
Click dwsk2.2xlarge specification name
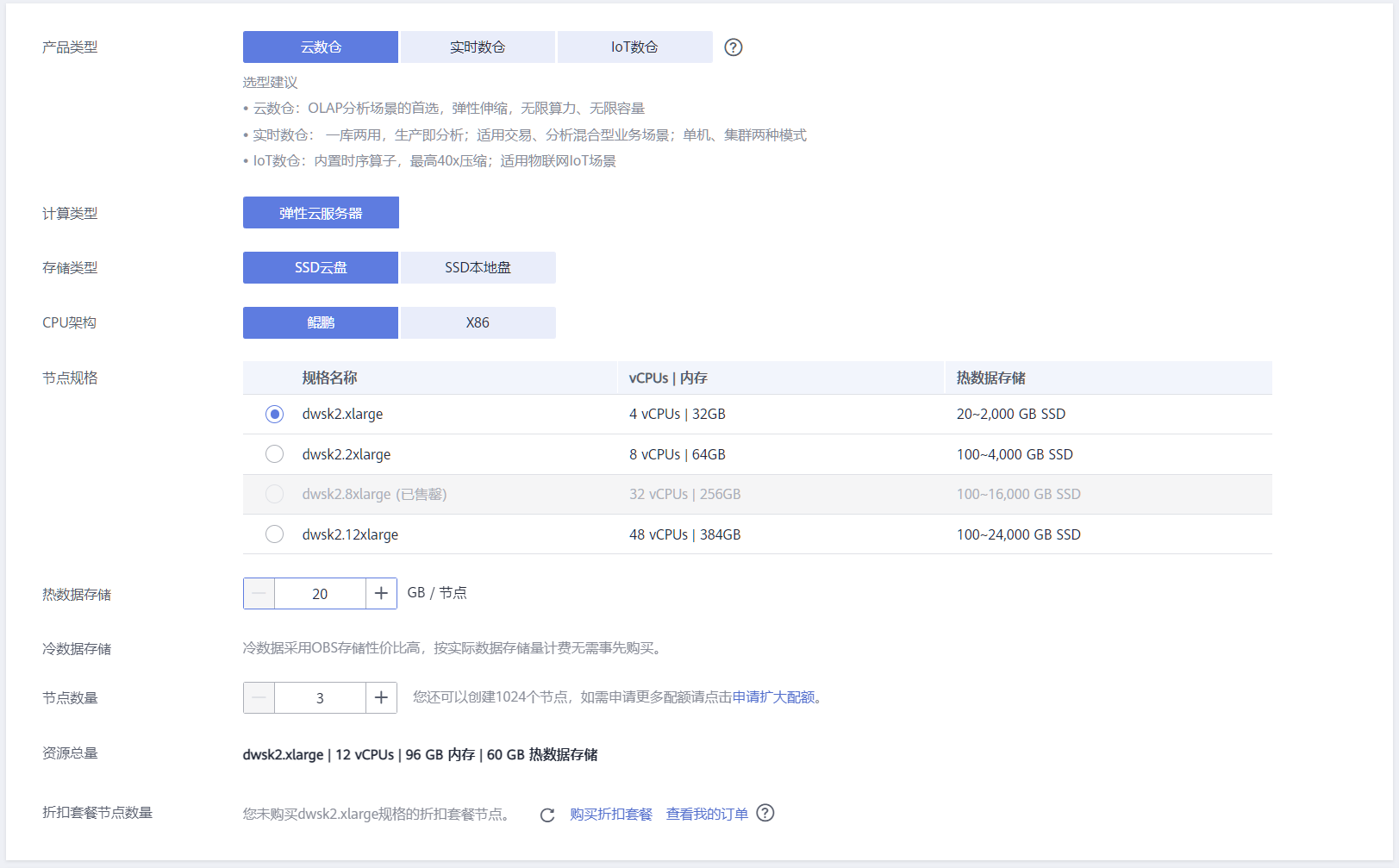coord(347,454)
